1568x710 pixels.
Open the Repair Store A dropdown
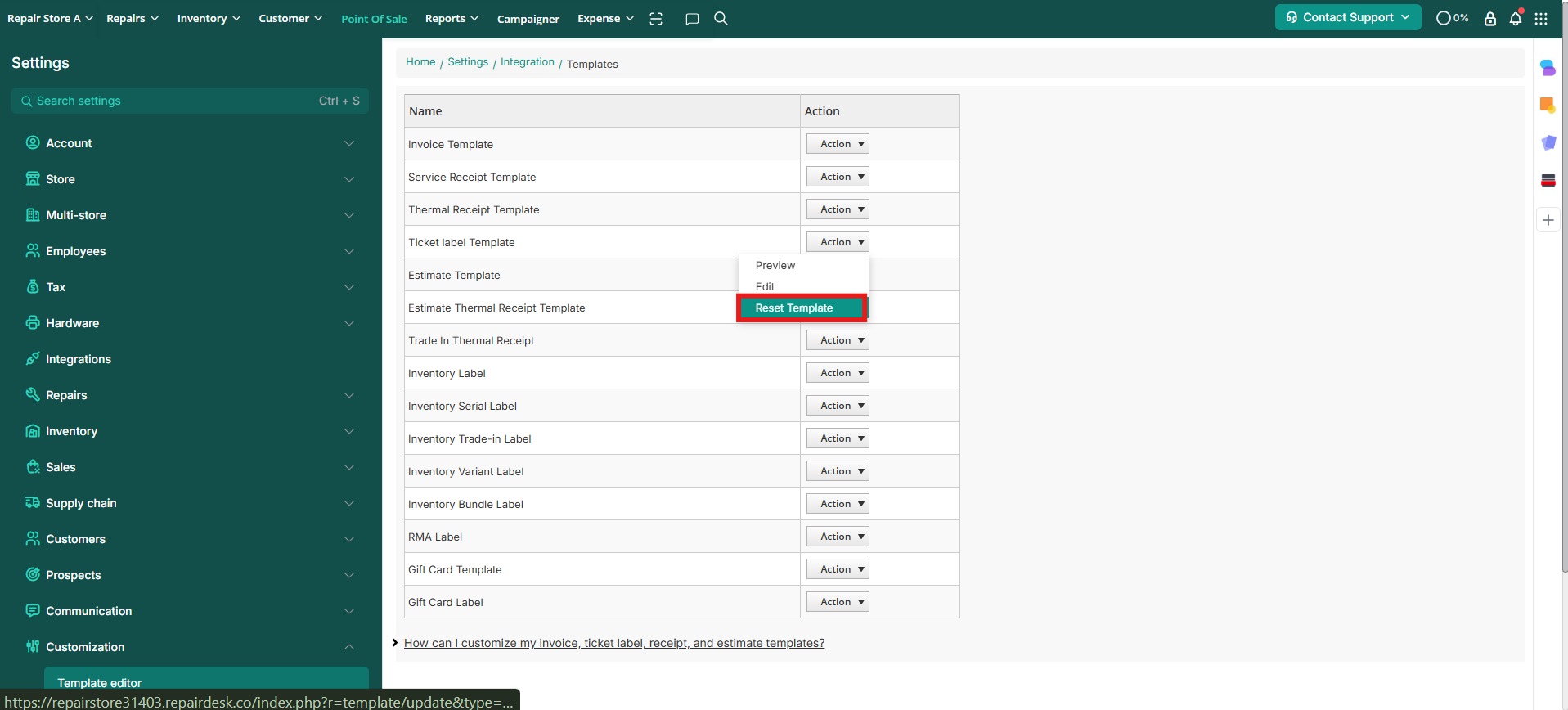[x=50, y=18]
